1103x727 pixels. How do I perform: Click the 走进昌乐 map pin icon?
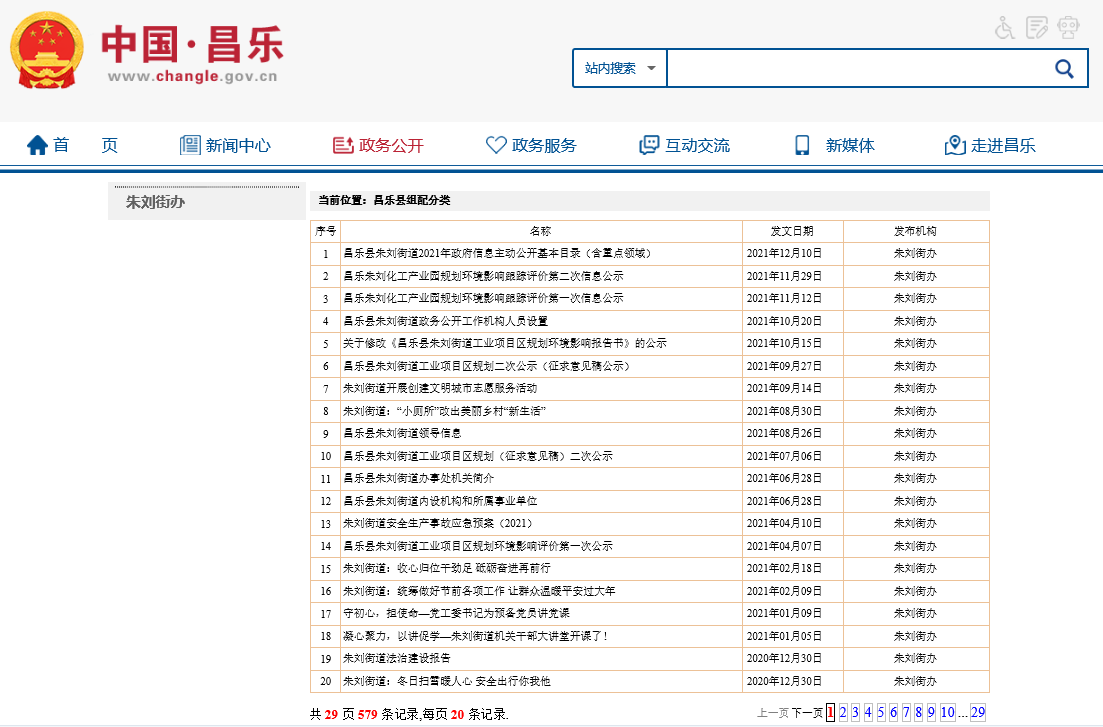[955, 146]
